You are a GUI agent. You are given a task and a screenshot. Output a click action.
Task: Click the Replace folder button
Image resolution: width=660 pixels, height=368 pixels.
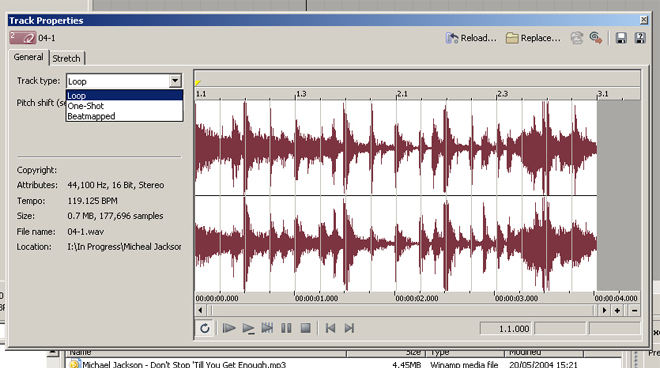[533, 38]
